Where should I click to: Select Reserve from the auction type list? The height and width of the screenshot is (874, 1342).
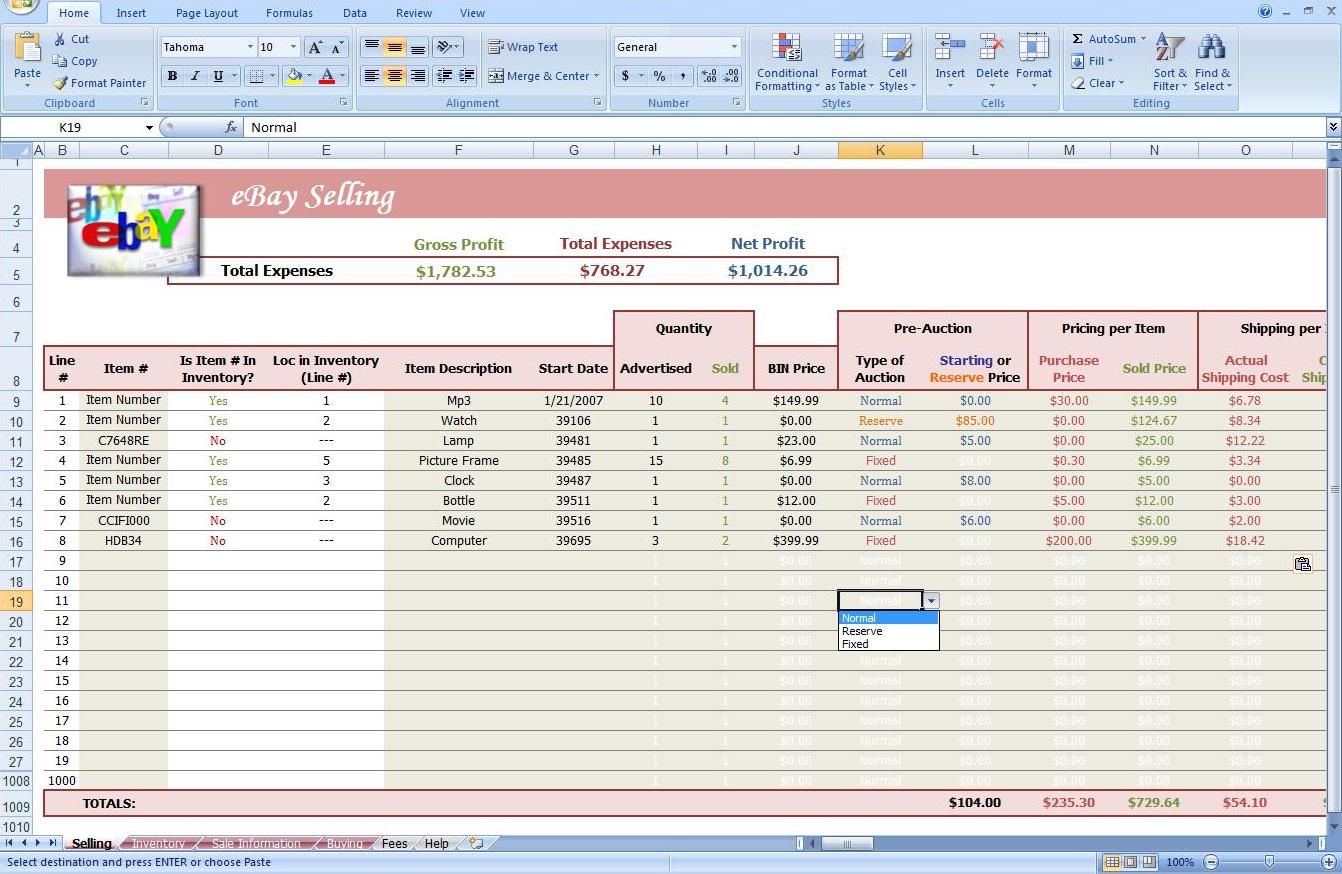tap(862, 631)
